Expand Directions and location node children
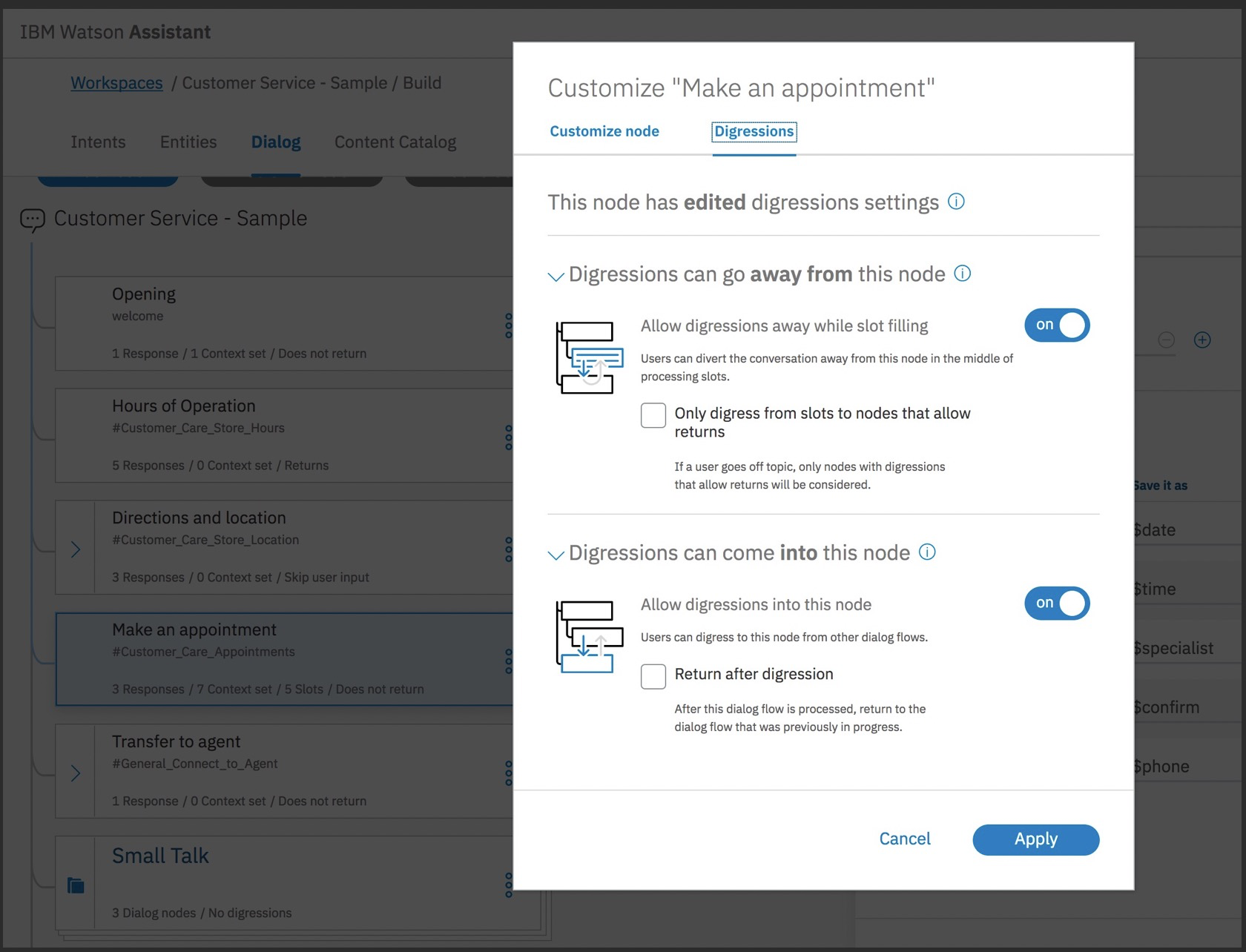 tap(76, 549)
